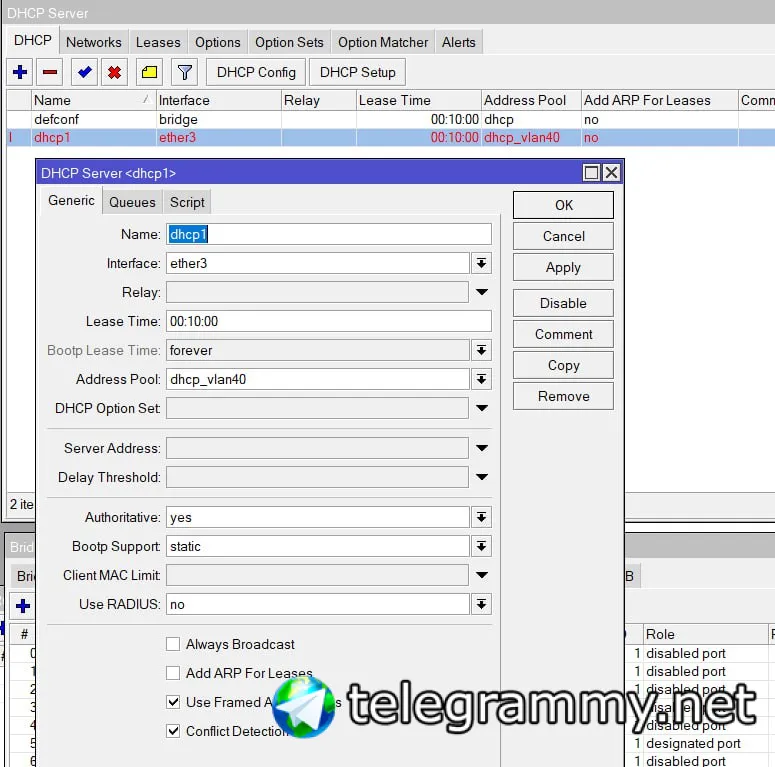The width and height of the screenshot is (775, 767).
Task: Expand the Server Address arrow
Action: pos(482,448)
